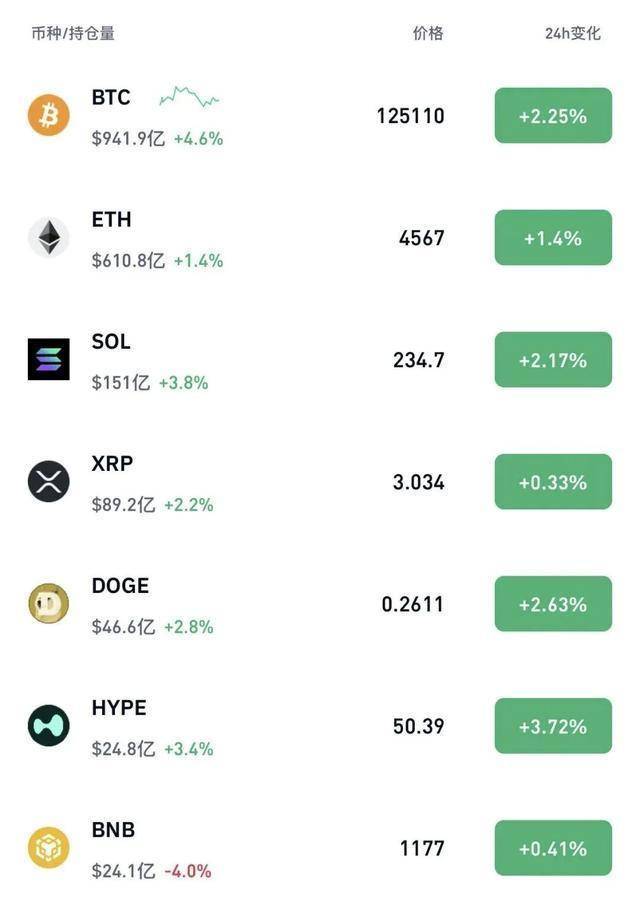The height and width of the screenshot is (900, 640).
Task: Sort by the 价格 column header
Action: (428, 33)
